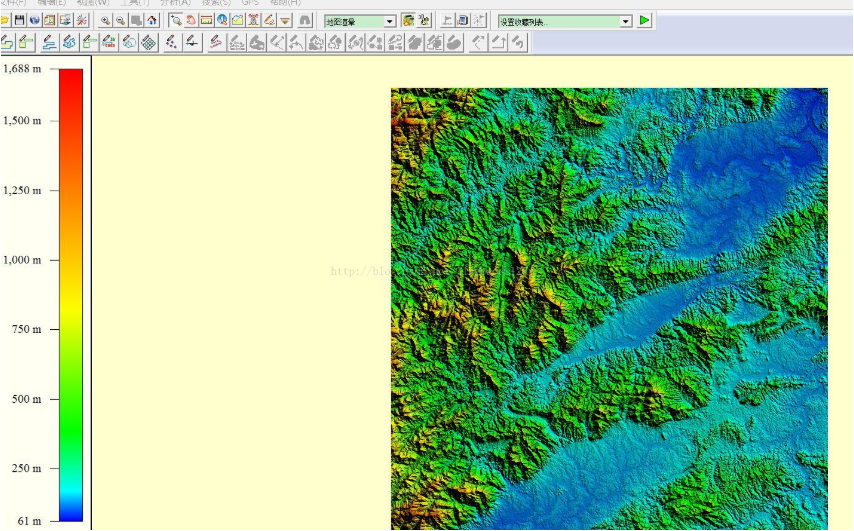This screenshot has height=531, width=854.
Task: Select the Path Profile chart tool
Action: (237, 20)
